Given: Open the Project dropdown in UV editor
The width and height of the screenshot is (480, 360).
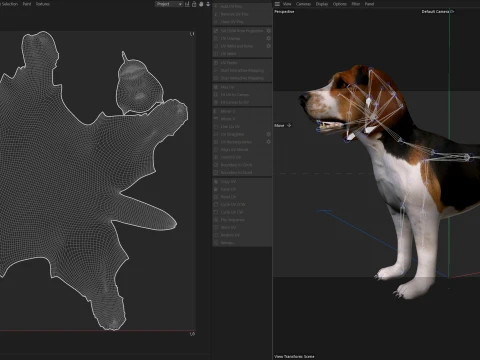Looking at the screenshot, I should [x=169, y=4].
